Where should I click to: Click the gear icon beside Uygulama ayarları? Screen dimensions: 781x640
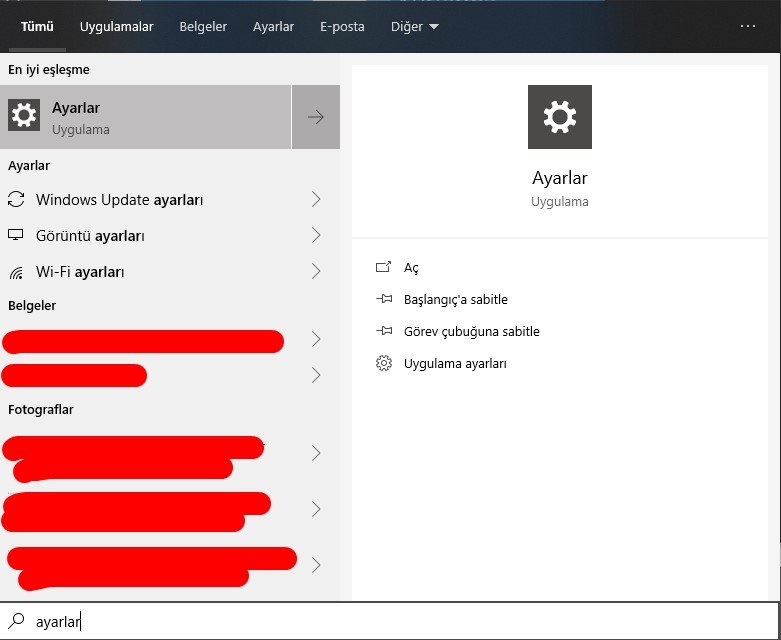[x=384, y=363]
